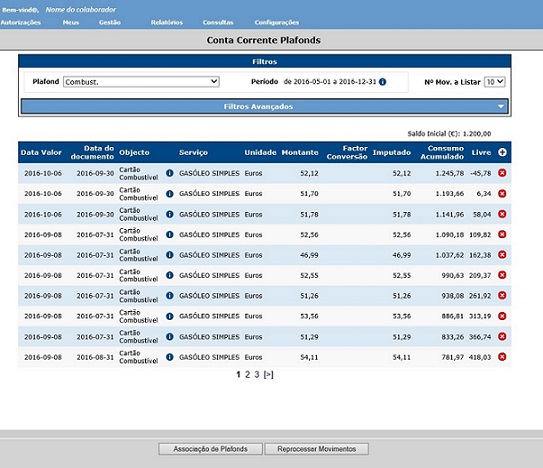Image resolution: width=543 pixels, height=468 pixels.
Task: Delete the 52,12 movement row
Action: click(x=502, y=173)
